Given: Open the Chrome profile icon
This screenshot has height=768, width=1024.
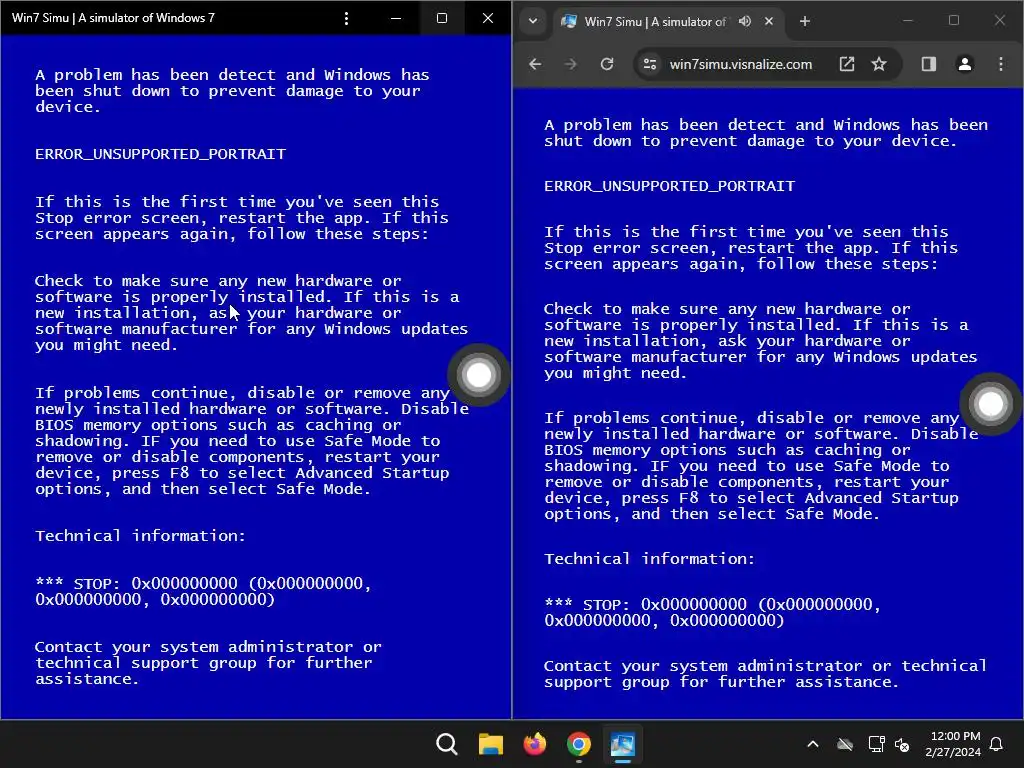Looking at the screenshot, I should click(x=965, y=64).
